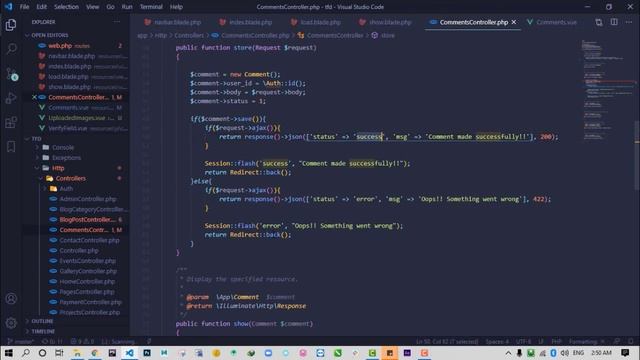Image resolution: width=640 pixels, height=360 pixels.
Task: Click the master git branch indicator
Action: [x=21, y=342]
